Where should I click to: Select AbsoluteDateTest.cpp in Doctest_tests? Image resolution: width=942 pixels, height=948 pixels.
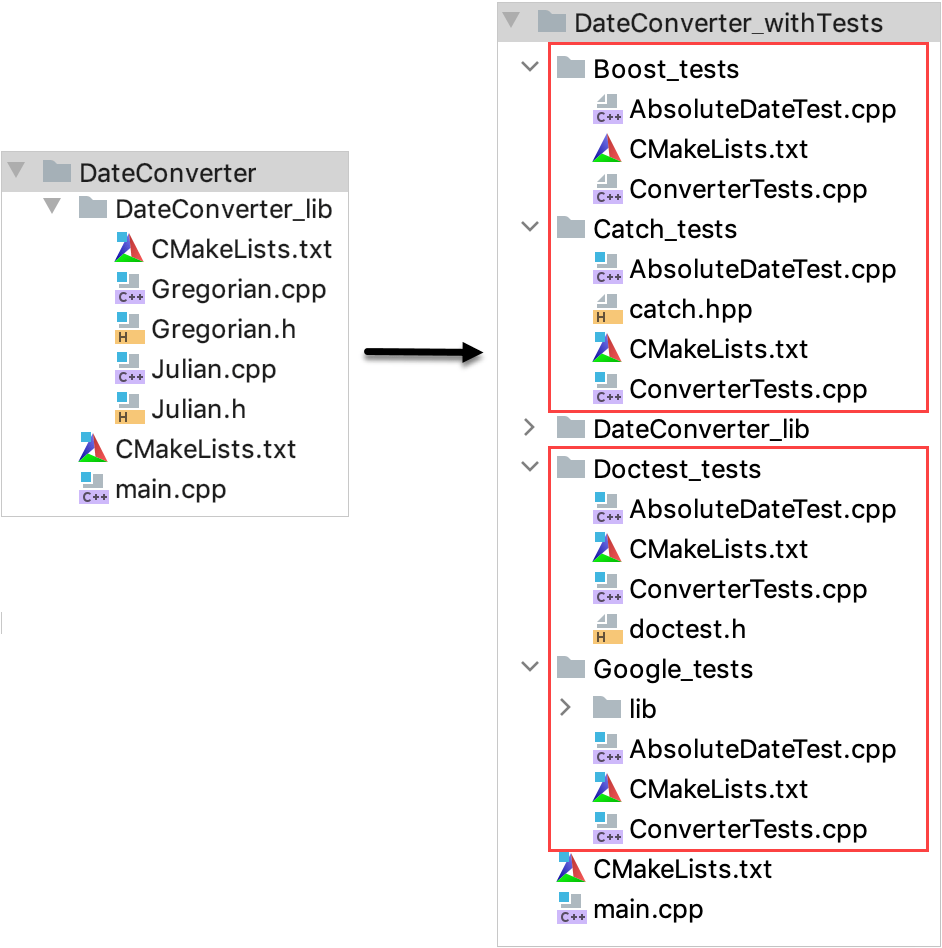pyautogui.click(x=765, y=509)
